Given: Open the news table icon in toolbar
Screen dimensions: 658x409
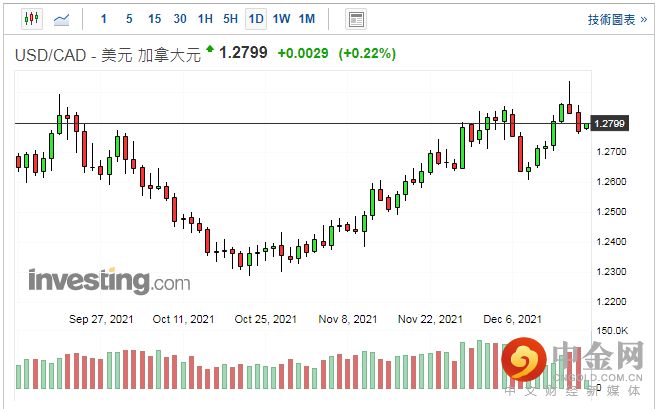Looking at the screenshot, I should pyautogui.click(x=356, y=19).
